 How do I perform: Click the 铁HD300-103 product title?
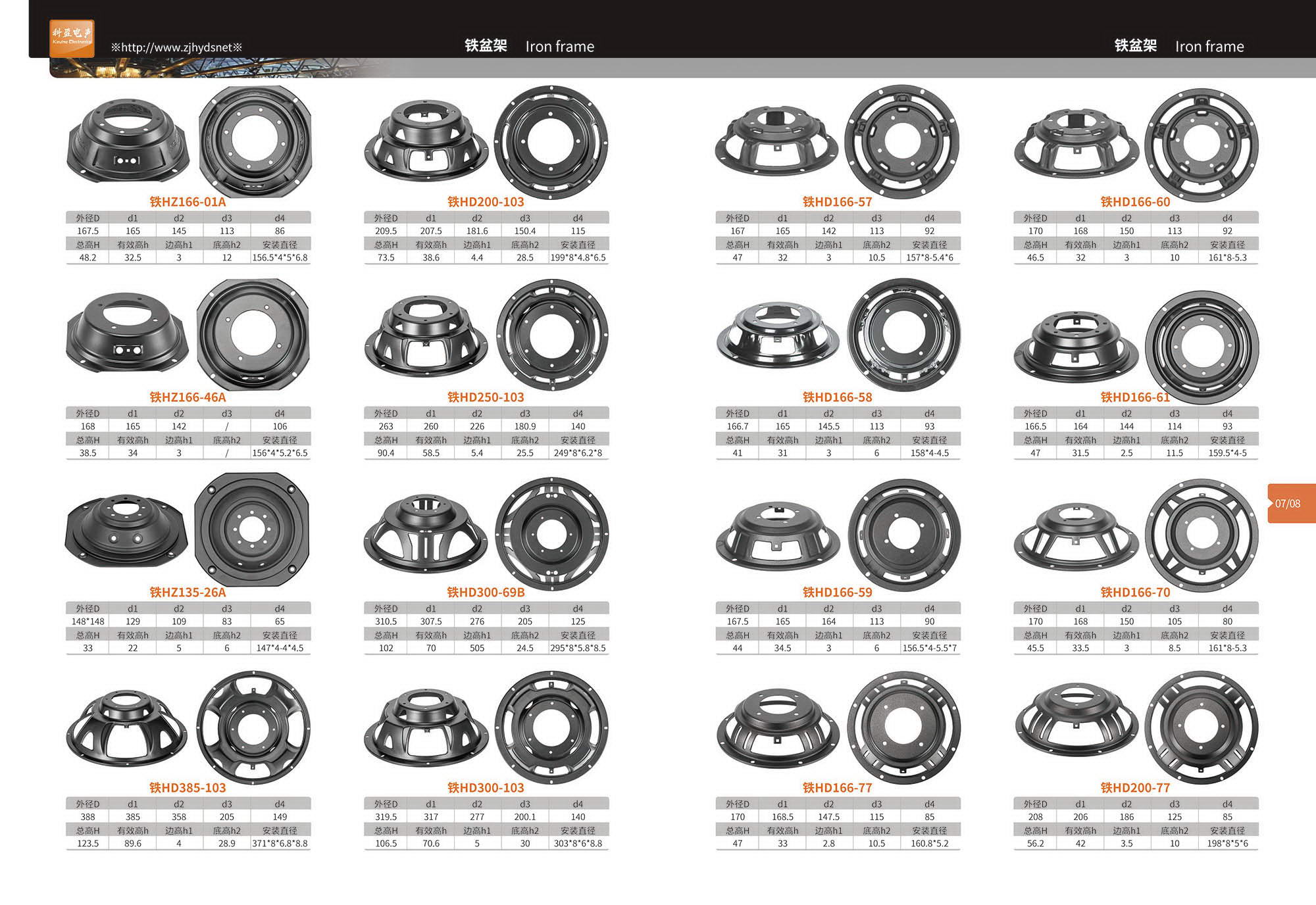[486, 787]
